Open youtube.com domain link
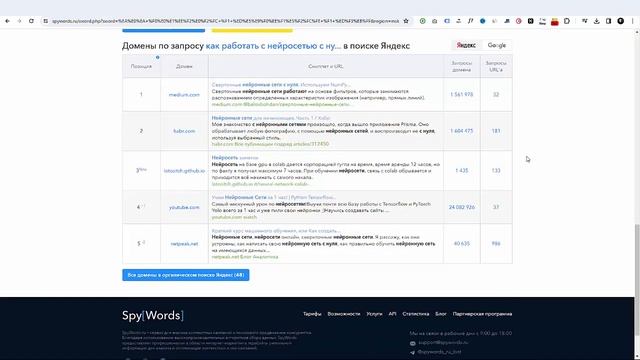Image resolution: width=640 pixels, height=360 pixels. click(x=184, y=207)
